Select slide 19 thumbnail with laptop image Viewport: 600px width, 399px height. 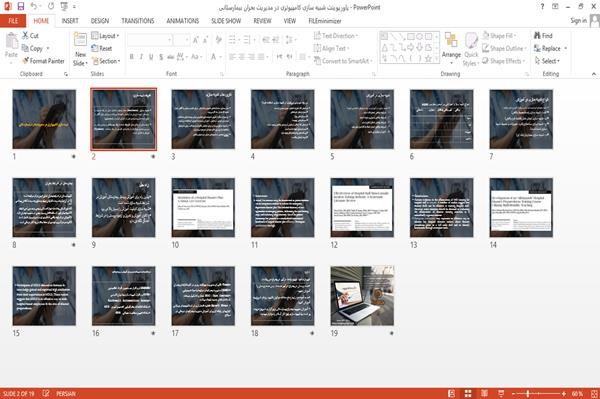tap(362, 296)
